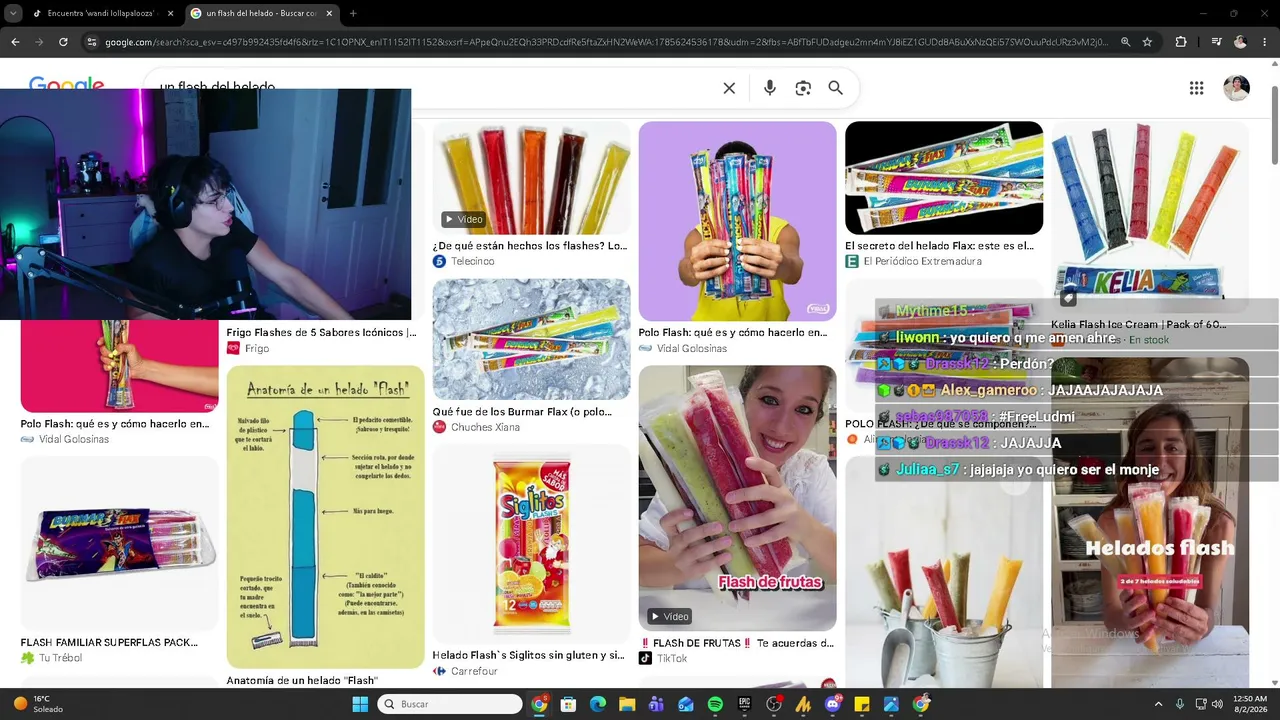This screenshot has width=1280, height=720.
Task: Open the Google apps grid
Action: [1196, 88]
